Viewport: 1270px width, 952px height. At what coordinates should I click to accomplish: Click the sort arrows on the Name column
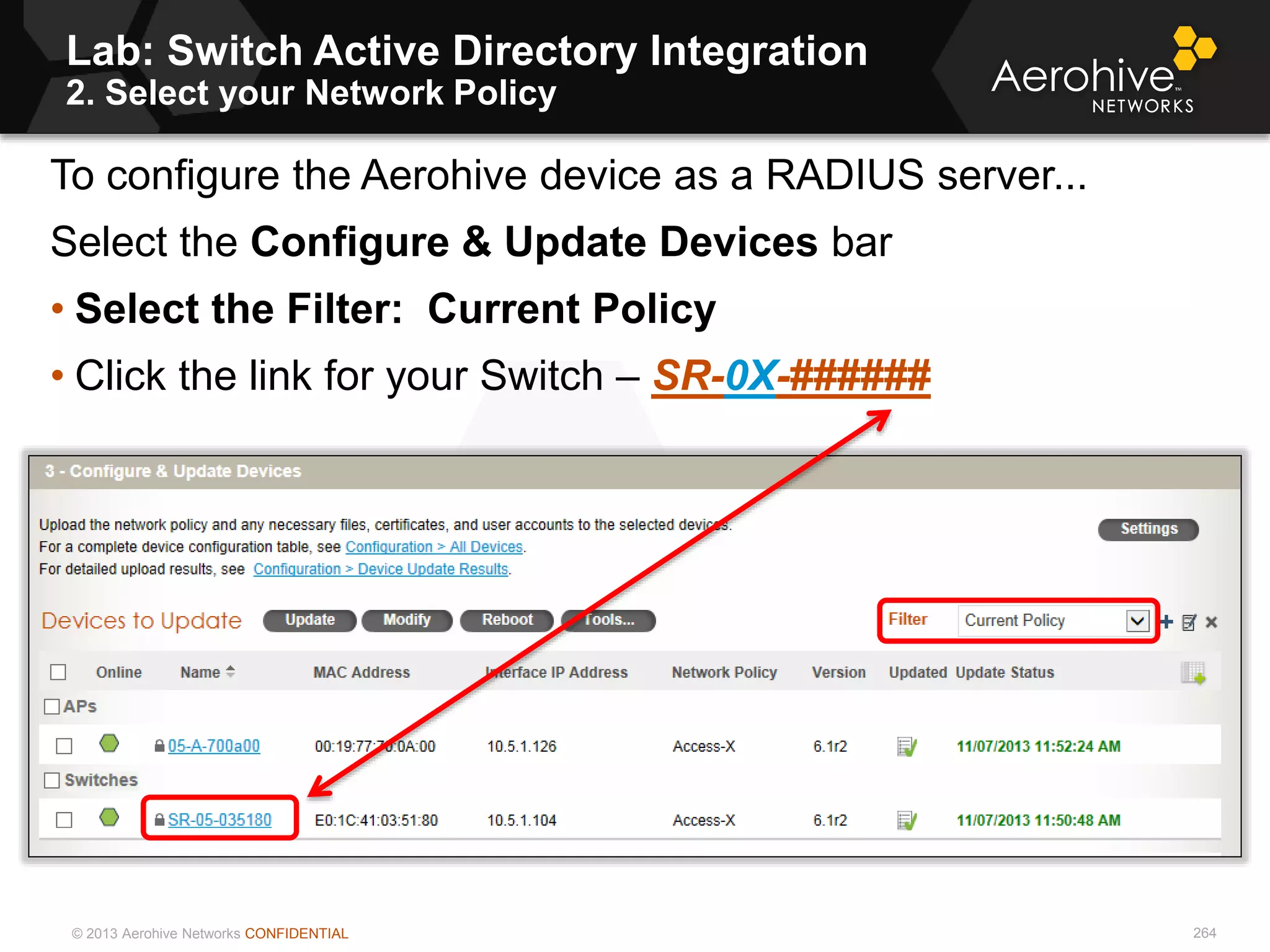click(x=231, y=671)
